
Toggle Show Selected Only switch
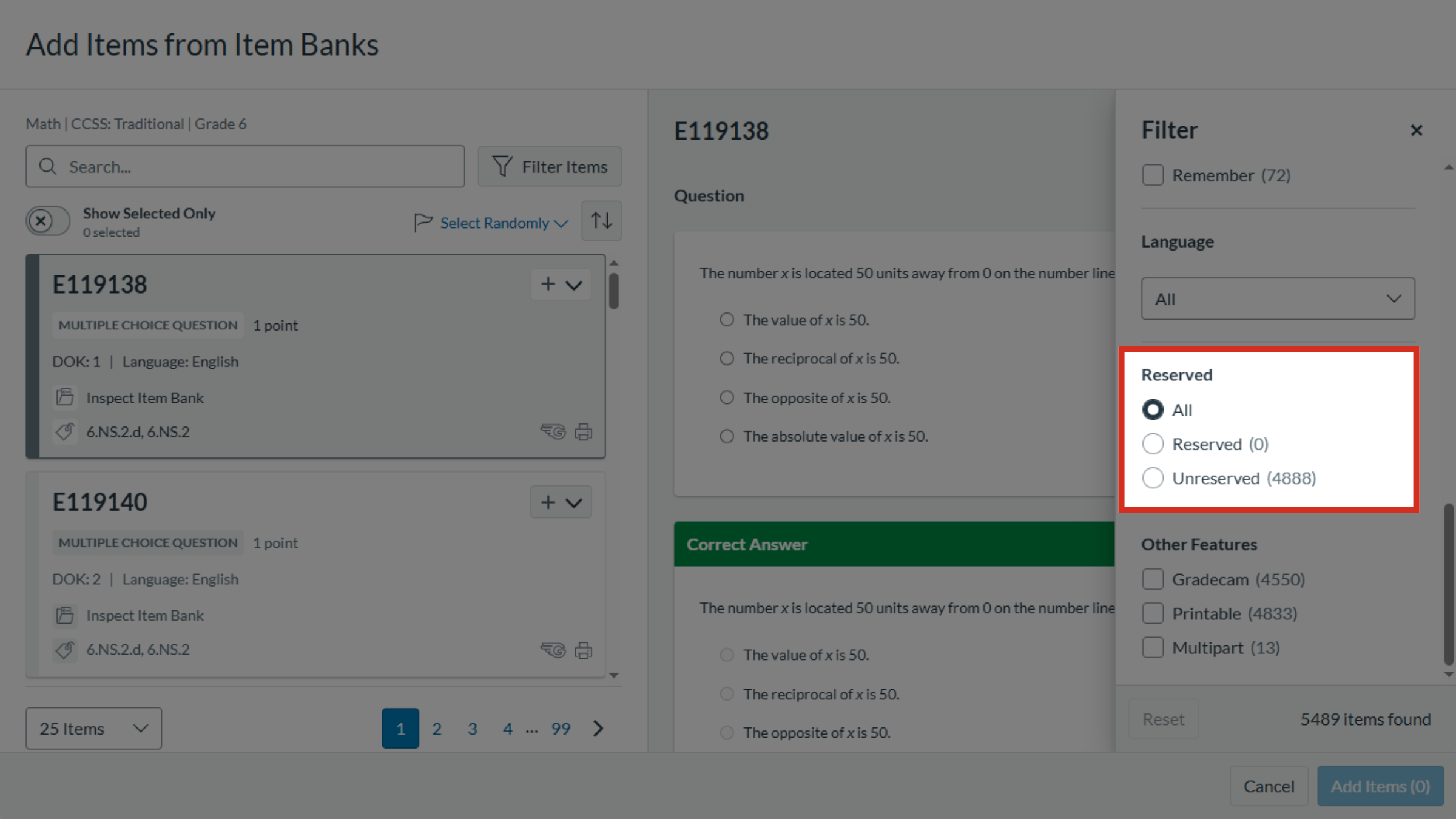[x=48, y=221]
